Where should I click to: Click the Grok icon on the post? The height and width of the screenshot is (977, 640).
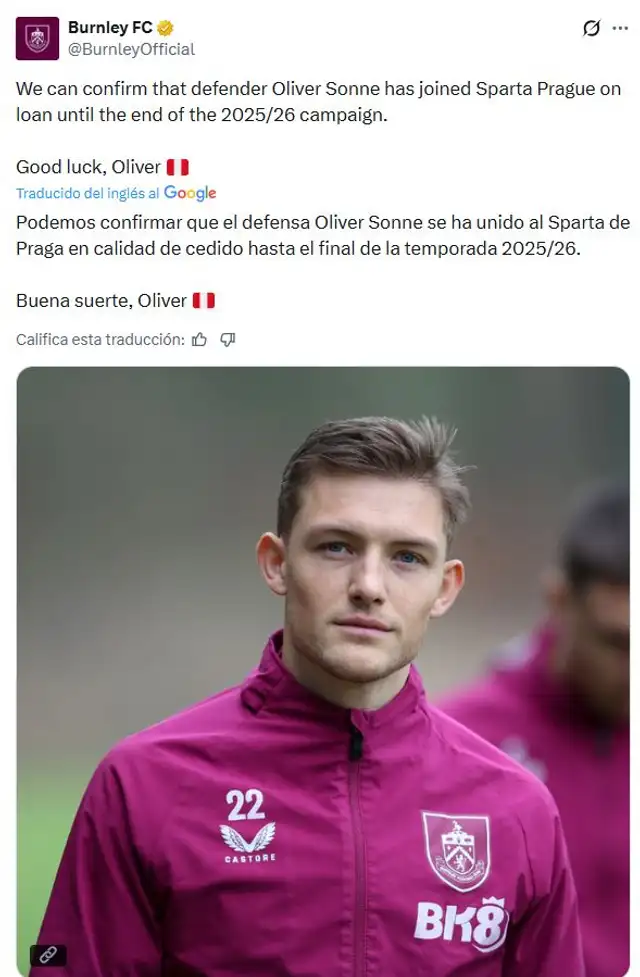click(x=591, y=29)
